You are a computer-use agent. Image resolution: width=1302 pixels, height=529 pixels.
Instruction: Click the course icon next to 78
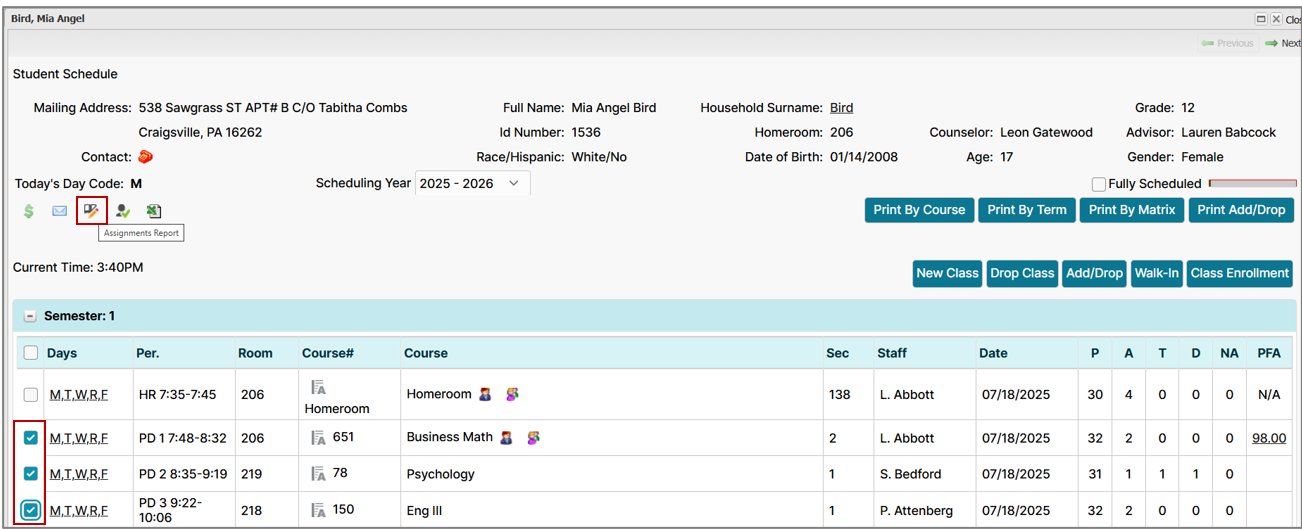(x=318, y=474)
